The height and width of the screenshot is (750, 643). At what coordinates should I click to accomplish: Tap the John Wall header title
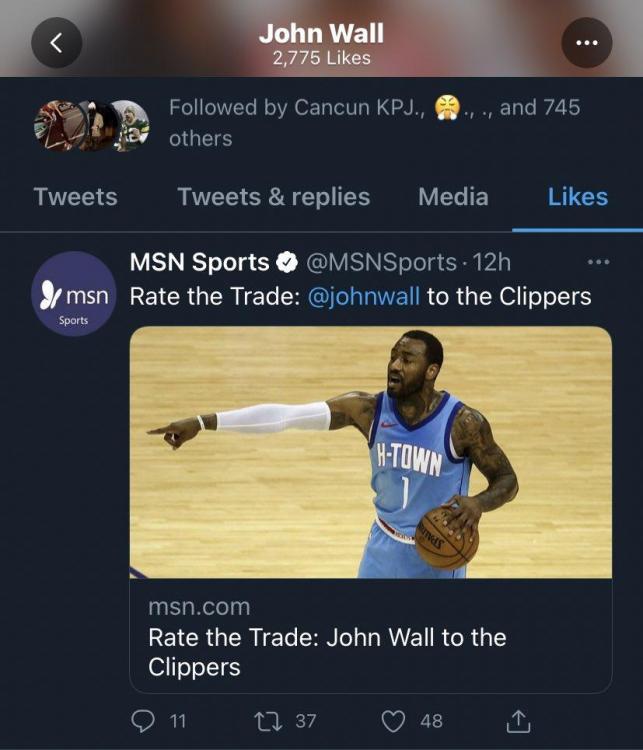click(x=321, y=33)
